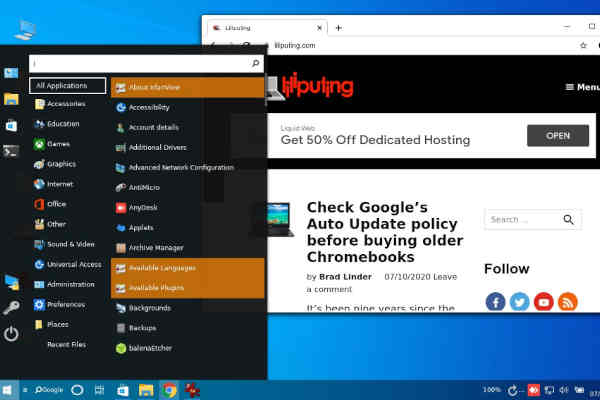Open the folder icon in menu sidebar

point(11,100)
